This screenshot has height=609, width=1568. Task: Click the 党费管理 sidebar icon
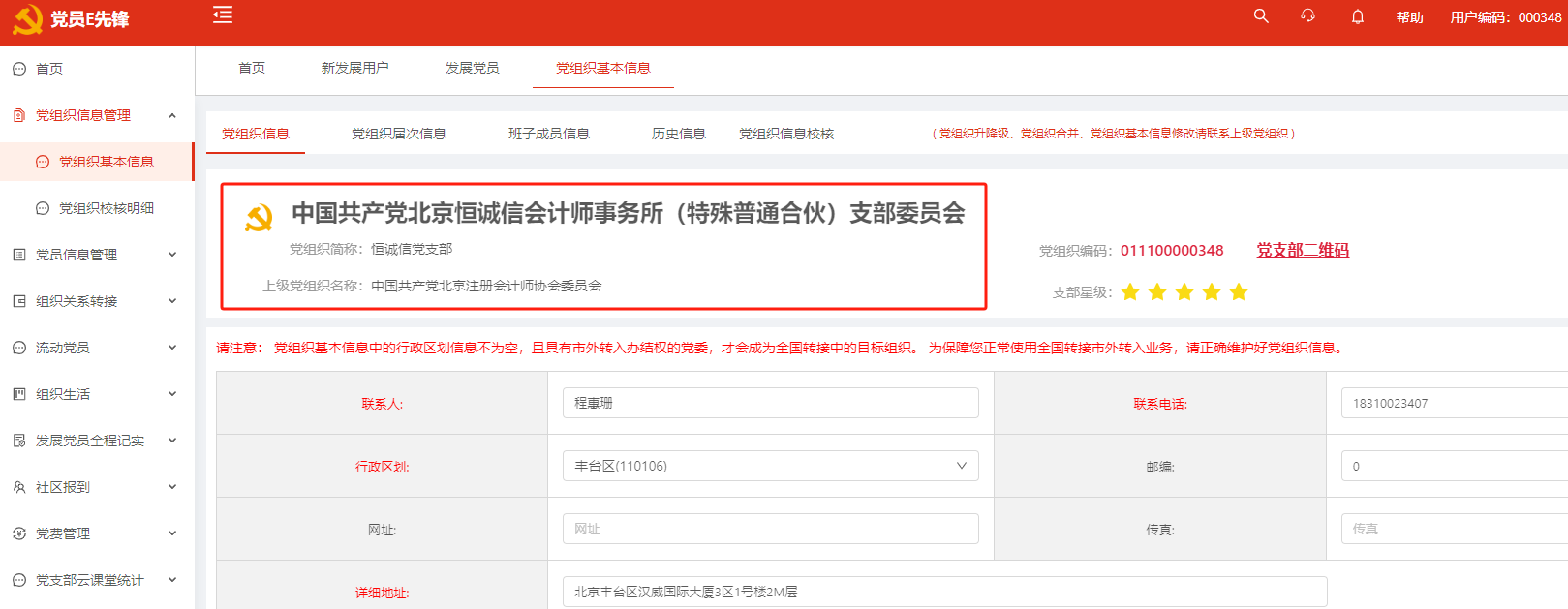pyautogui.click(x=19, y=533)
